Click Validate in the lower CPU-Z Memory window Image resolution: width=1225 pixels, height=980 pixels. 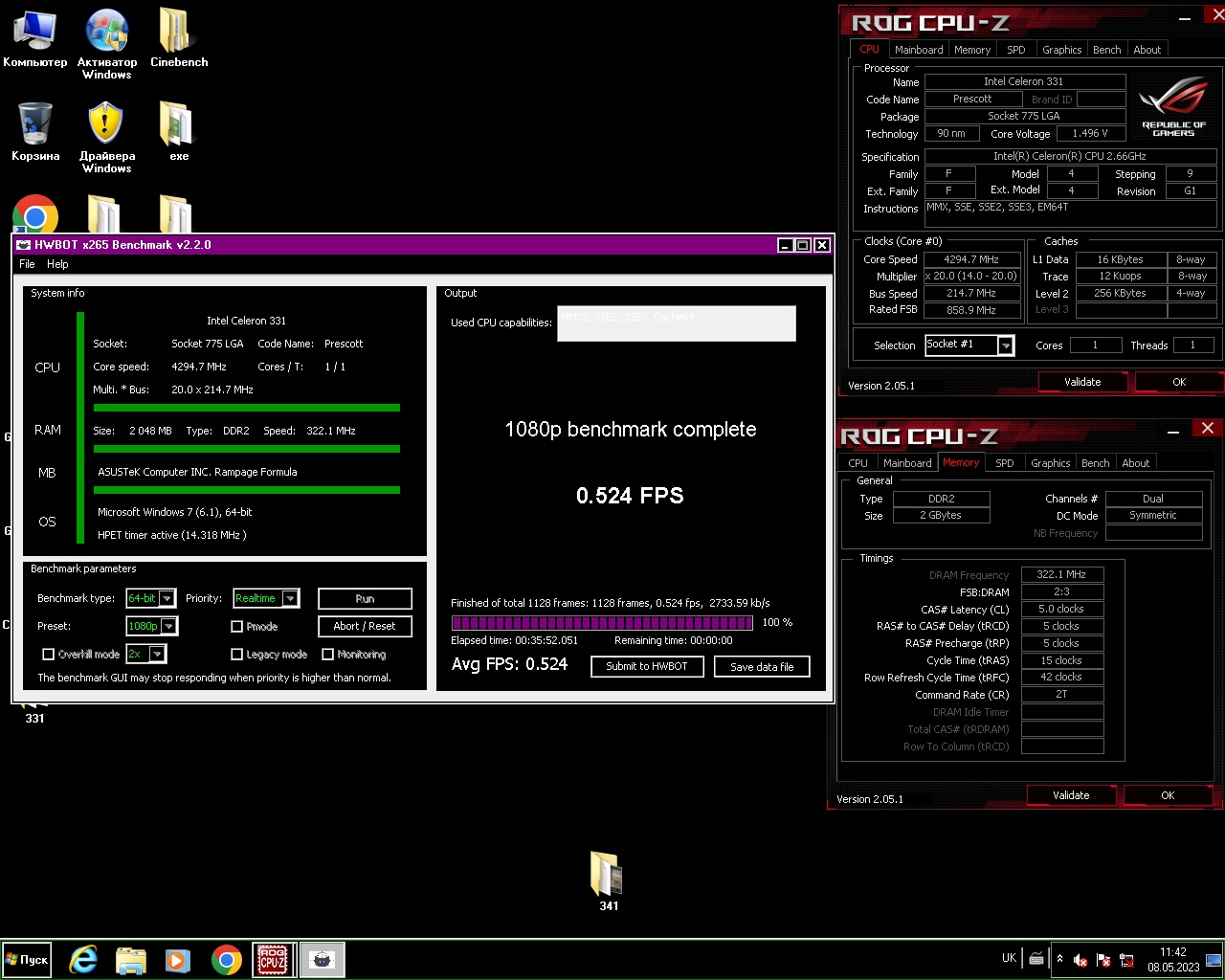pyautogui.click(x=1071, y=795)
